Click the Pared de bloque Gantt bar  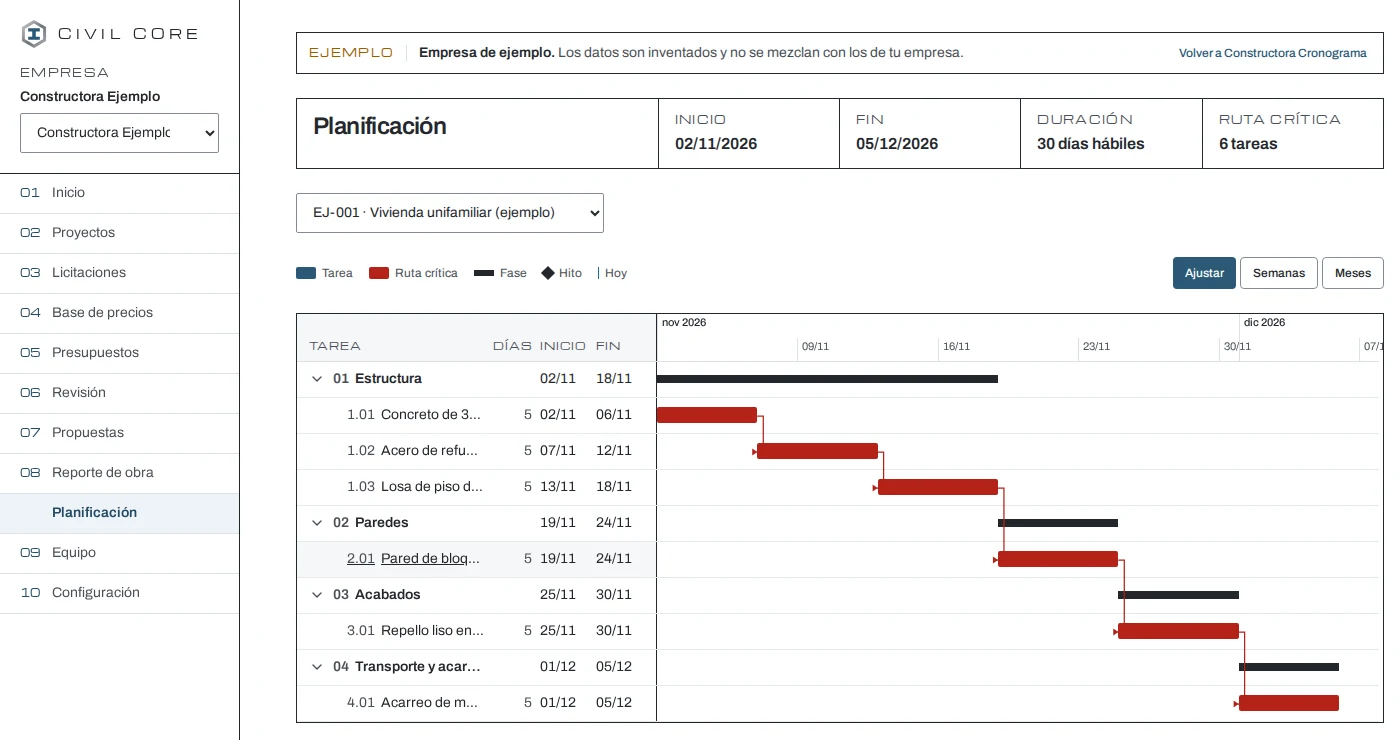click(x=1058, y=559)
